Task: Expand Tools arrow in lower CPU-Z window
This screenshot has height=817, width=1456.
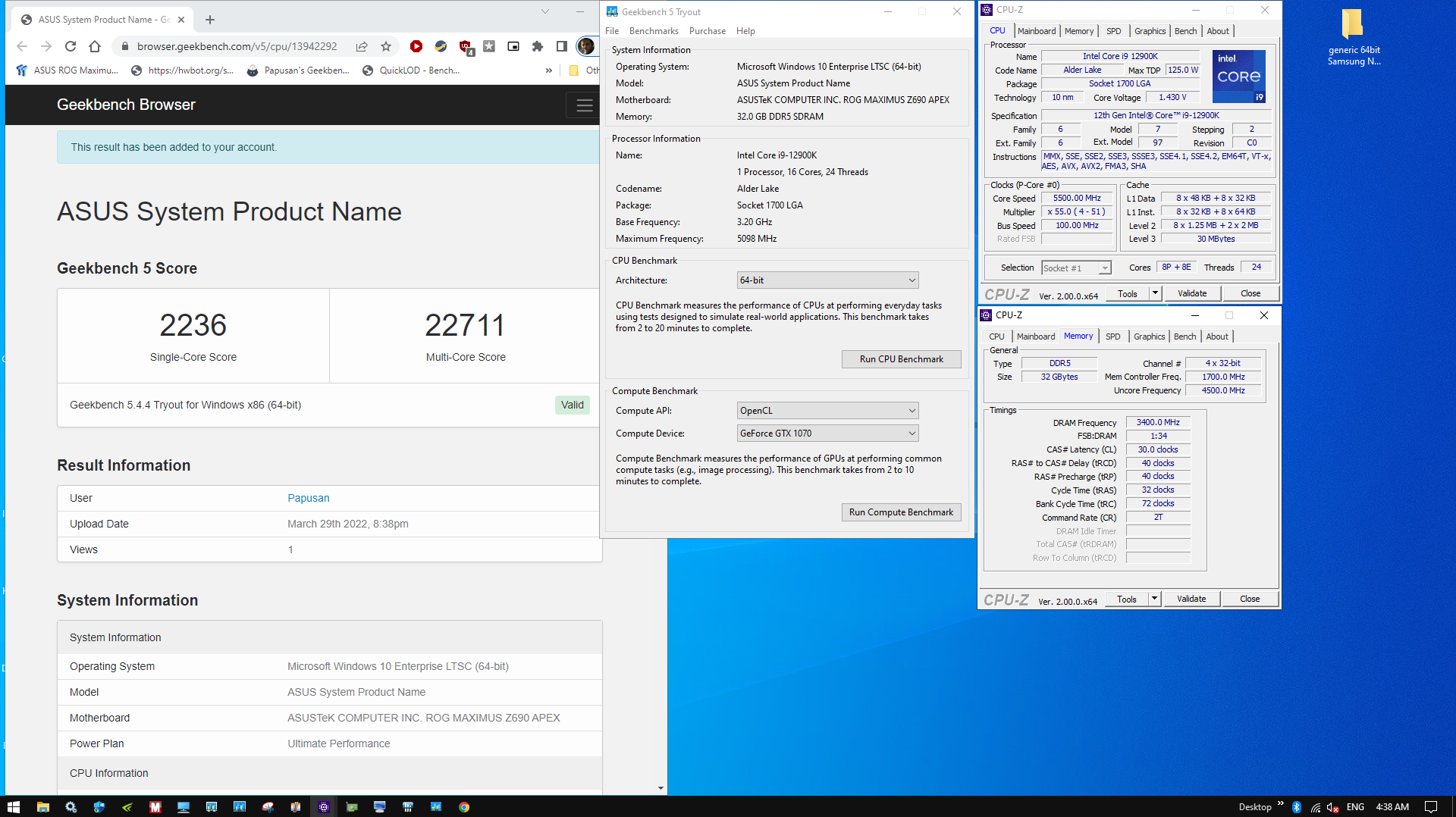Action: (1154, 599)
